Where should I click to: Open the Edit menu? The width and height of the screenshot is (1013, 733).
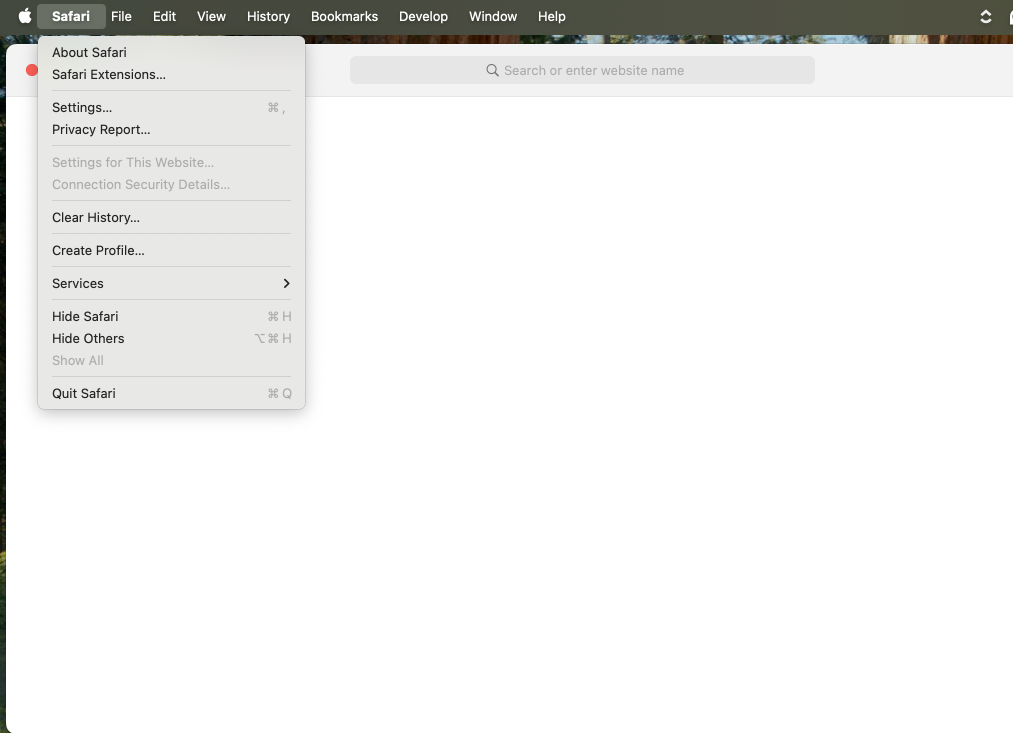(x=164, y=16)
